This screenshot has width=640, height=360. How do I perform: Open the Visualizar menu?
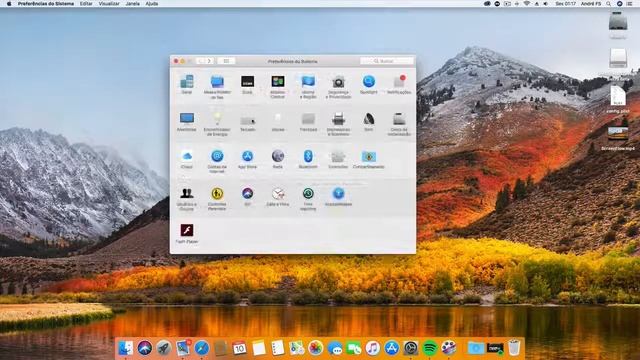click(x=109, y=4)
